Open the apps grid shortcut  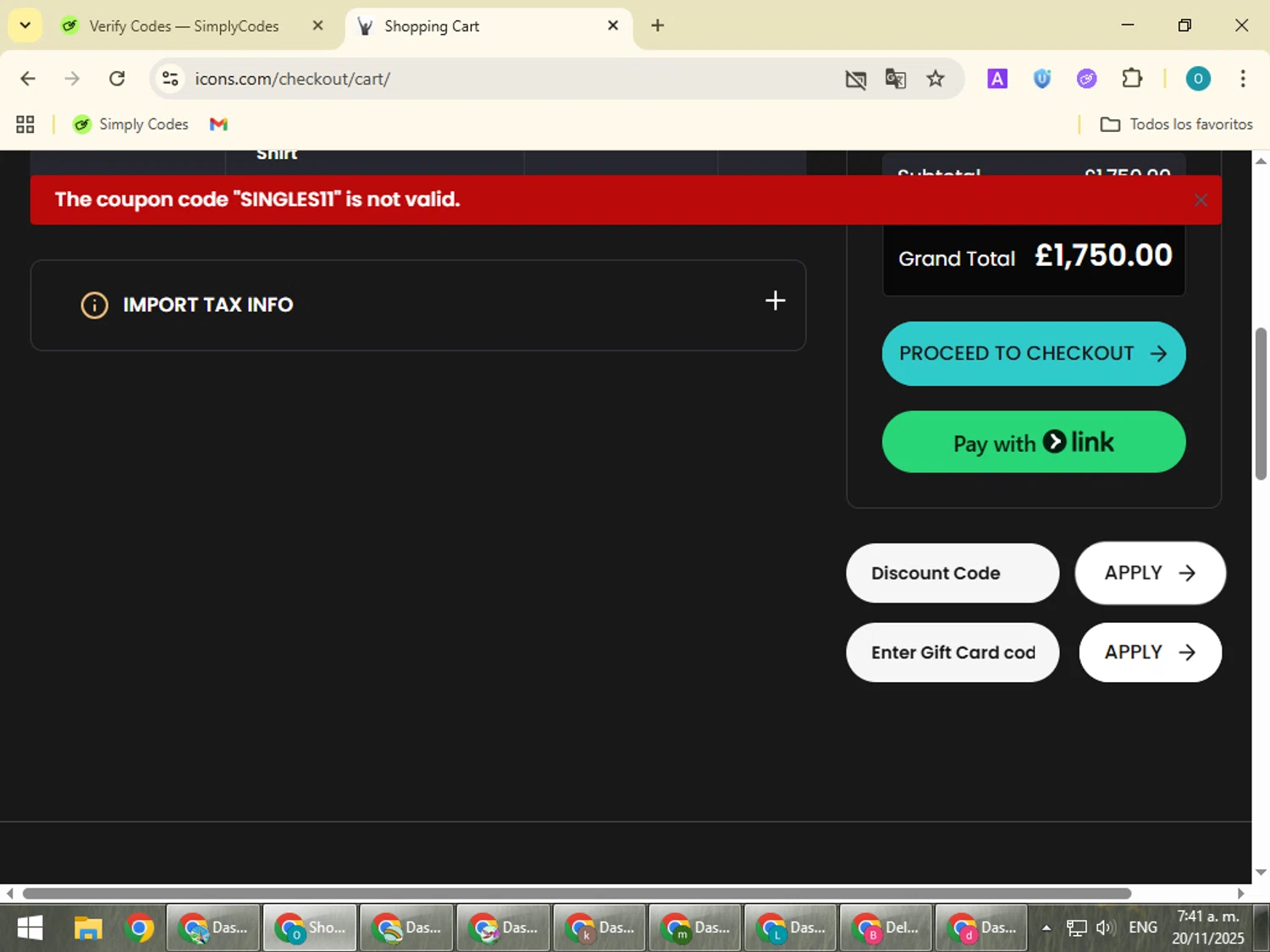coord(25,124)
